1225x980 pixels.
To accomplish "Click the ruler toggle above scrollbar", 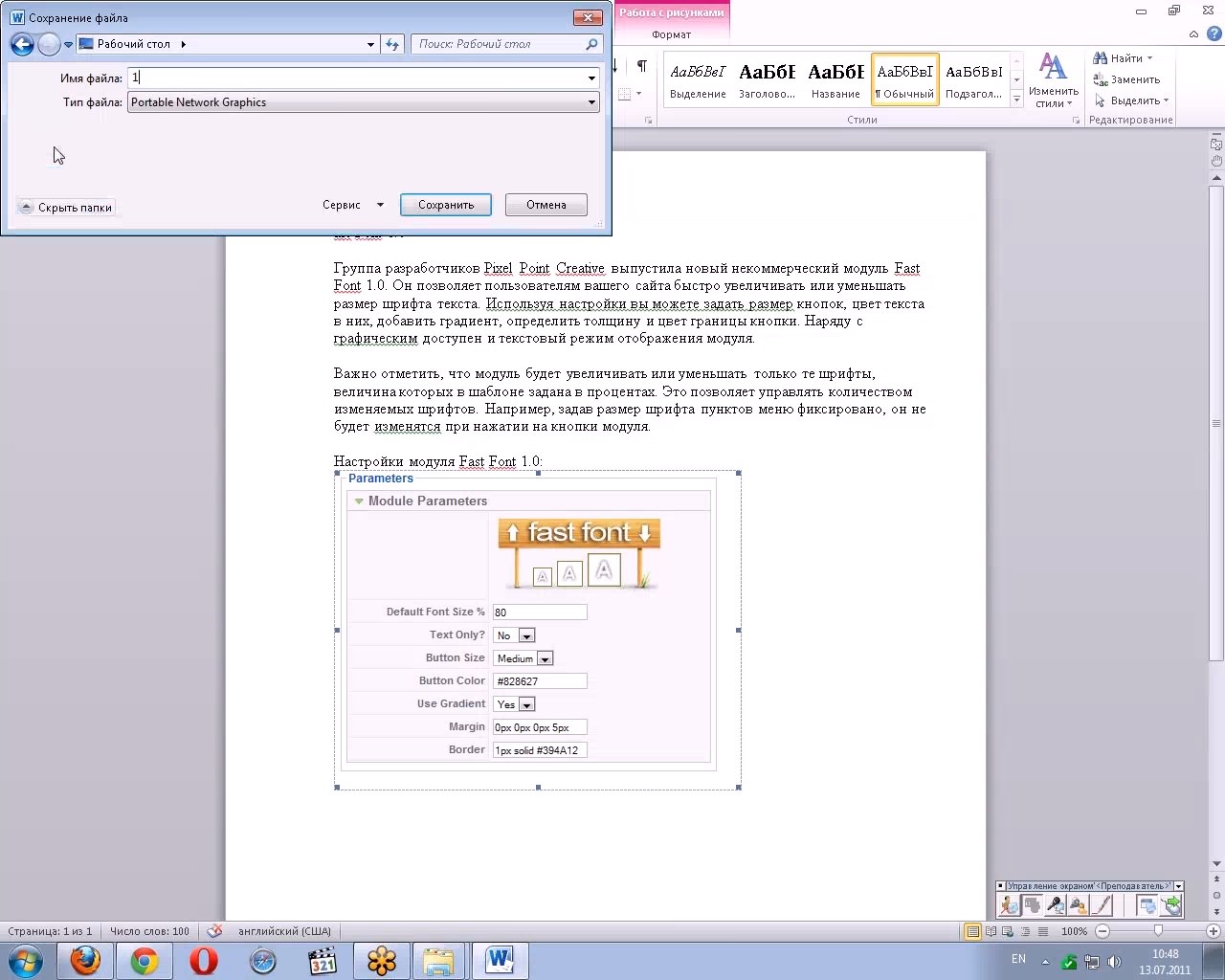I will click(x=1216, y=145).
